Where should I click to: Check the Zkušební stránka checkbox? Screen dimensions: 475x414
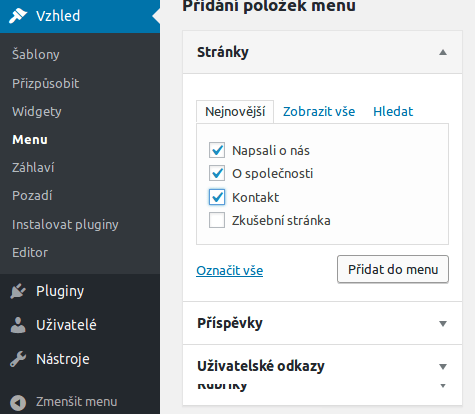click(x=217, y=220)
